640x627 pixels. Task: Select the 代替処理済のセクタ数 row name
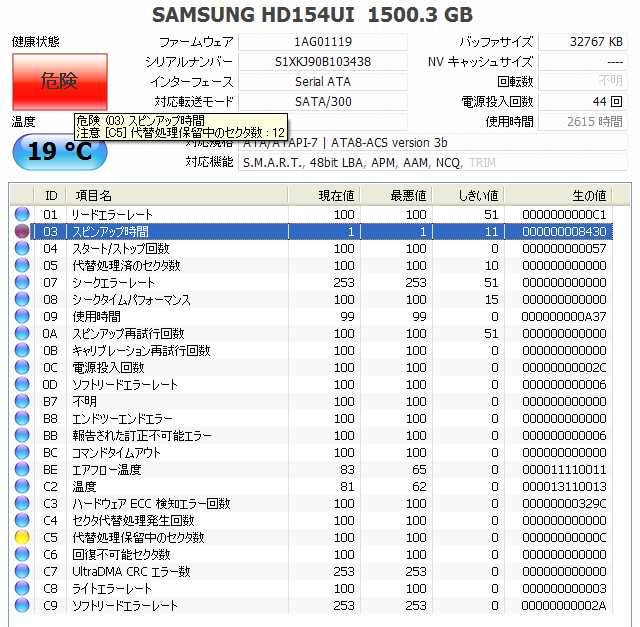coord(126,266)
